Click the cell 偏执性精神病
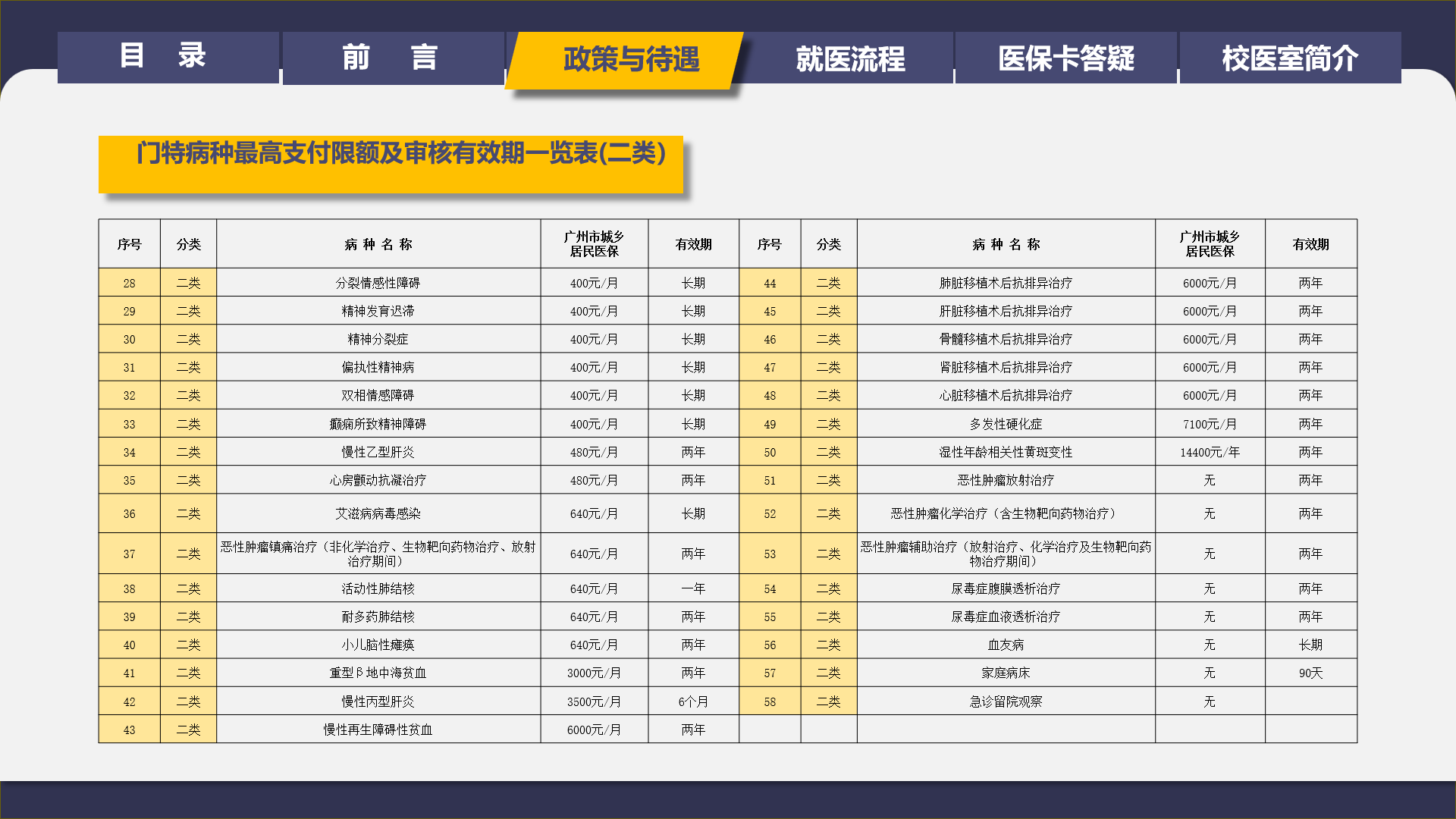 378,367
